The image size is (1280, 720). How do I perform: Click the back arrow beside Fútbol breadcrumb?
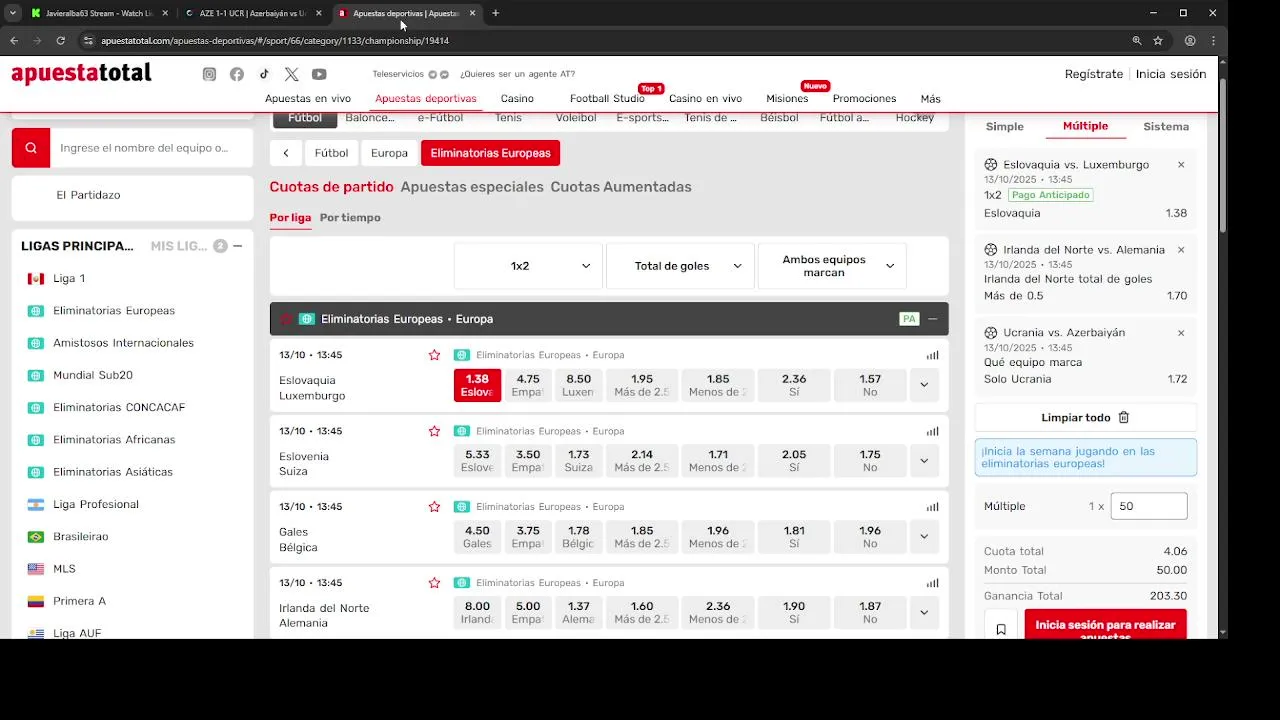click(x=286, y=153)
